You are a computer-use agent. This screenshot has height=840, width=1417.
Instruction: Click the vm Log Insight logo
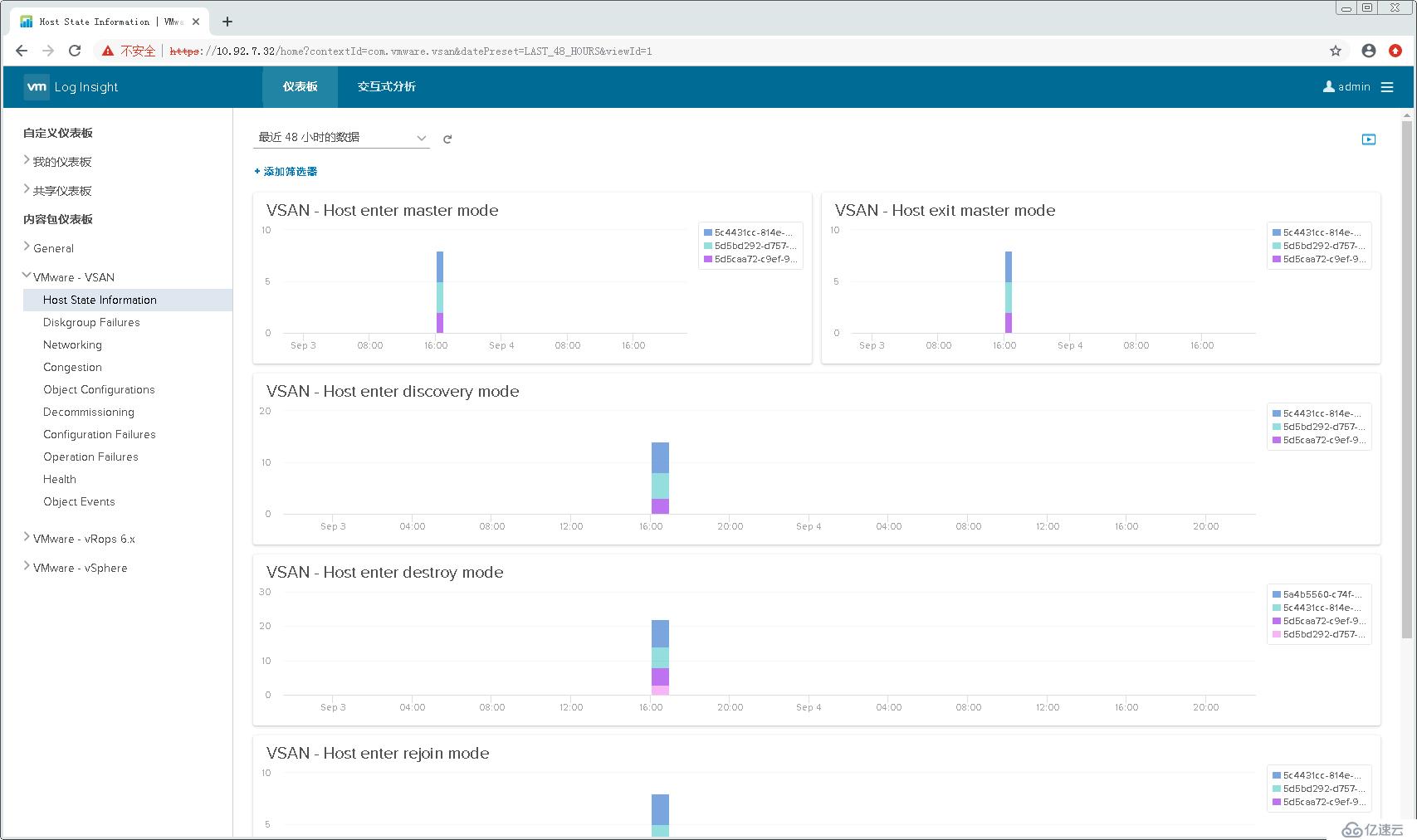coord(71,86)
